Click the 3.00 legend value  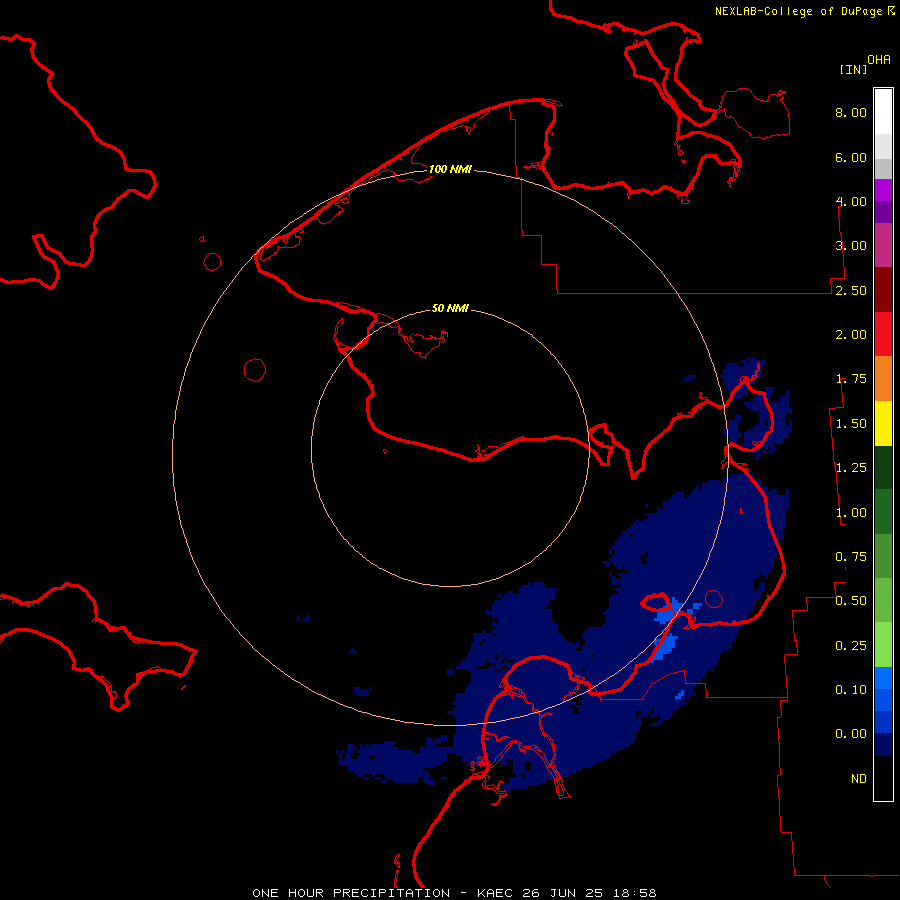[851, 246]
